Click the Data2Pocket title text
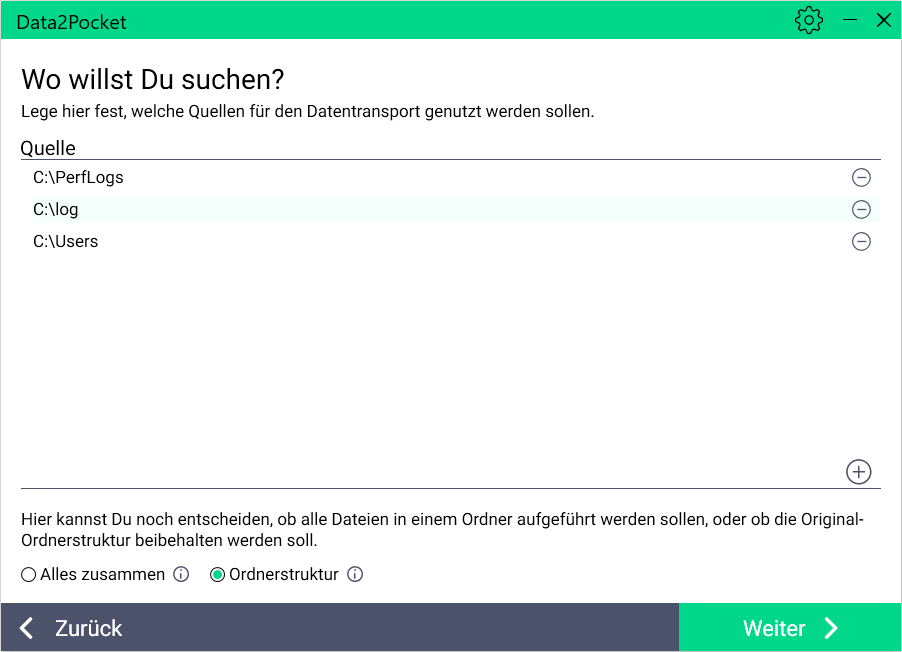The width and height of the screenshot is (902, 652). coord(71,22)
